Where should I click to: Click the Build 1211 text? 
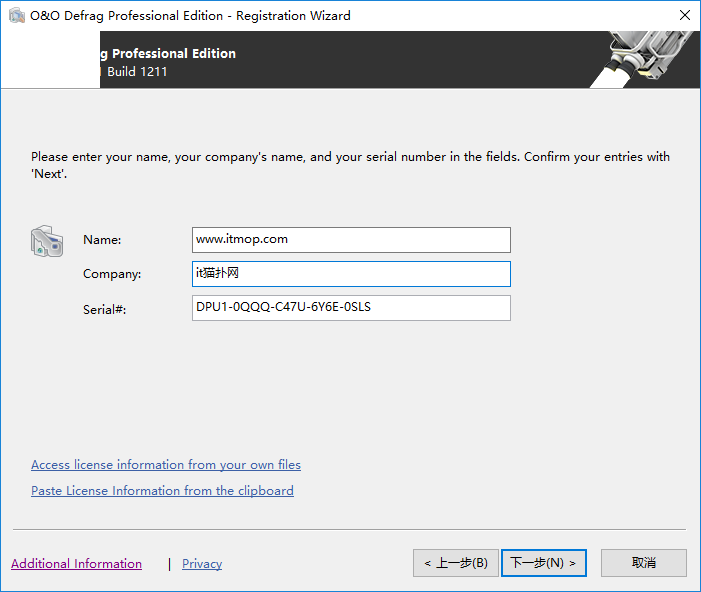[x=137, y=72]
